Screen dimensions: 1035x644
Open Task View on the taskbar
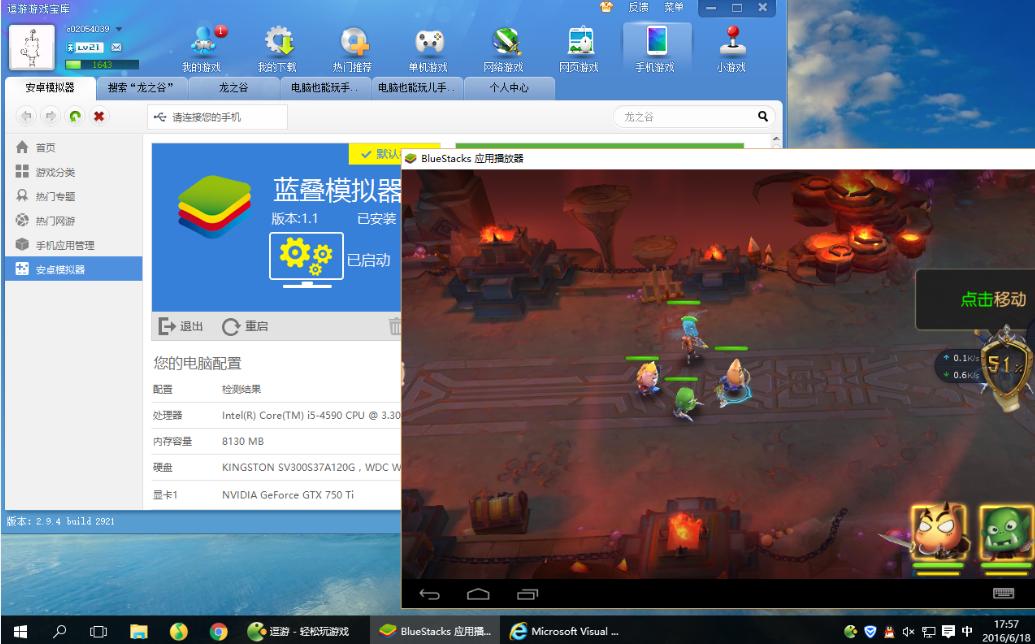pyautogui.click(x=98, y=631)
